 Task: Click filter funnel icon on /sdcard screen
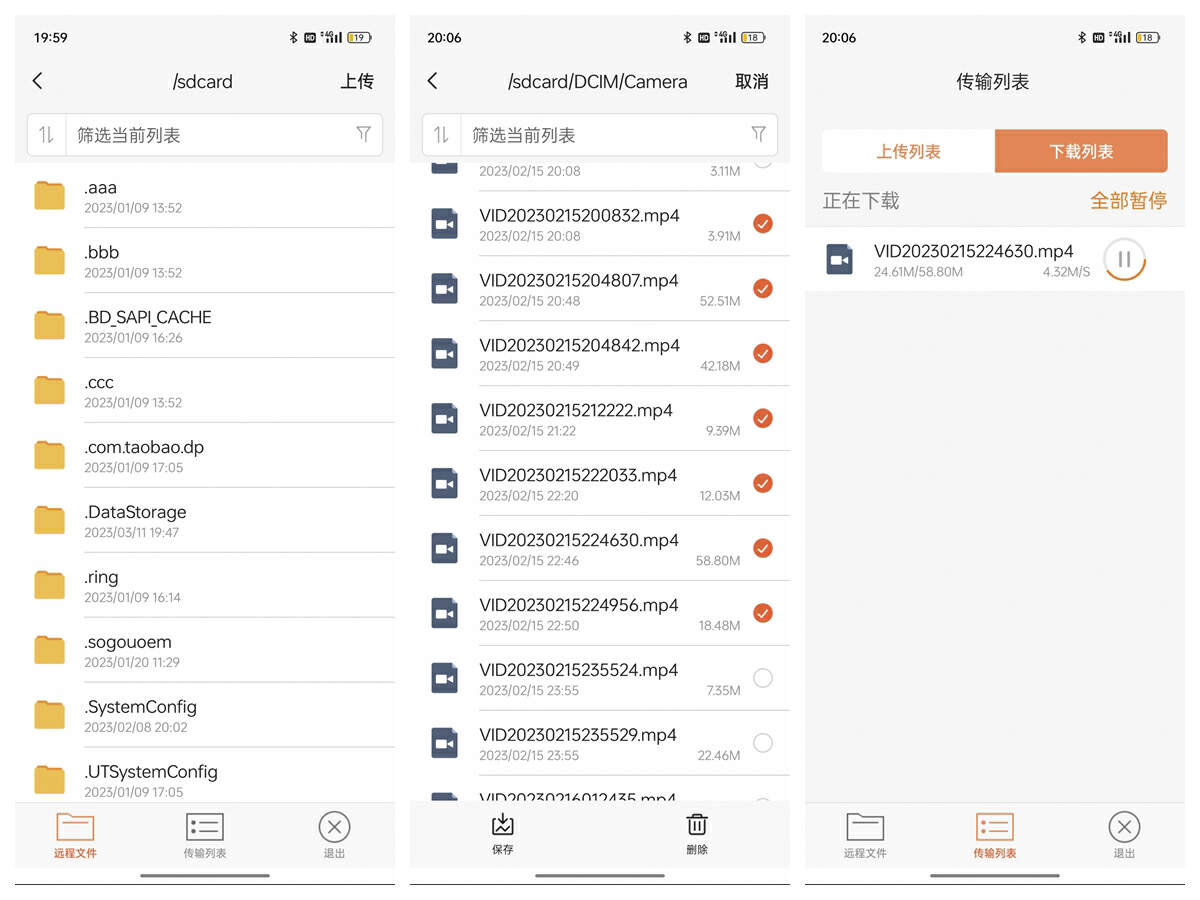[x=363, y=134]
